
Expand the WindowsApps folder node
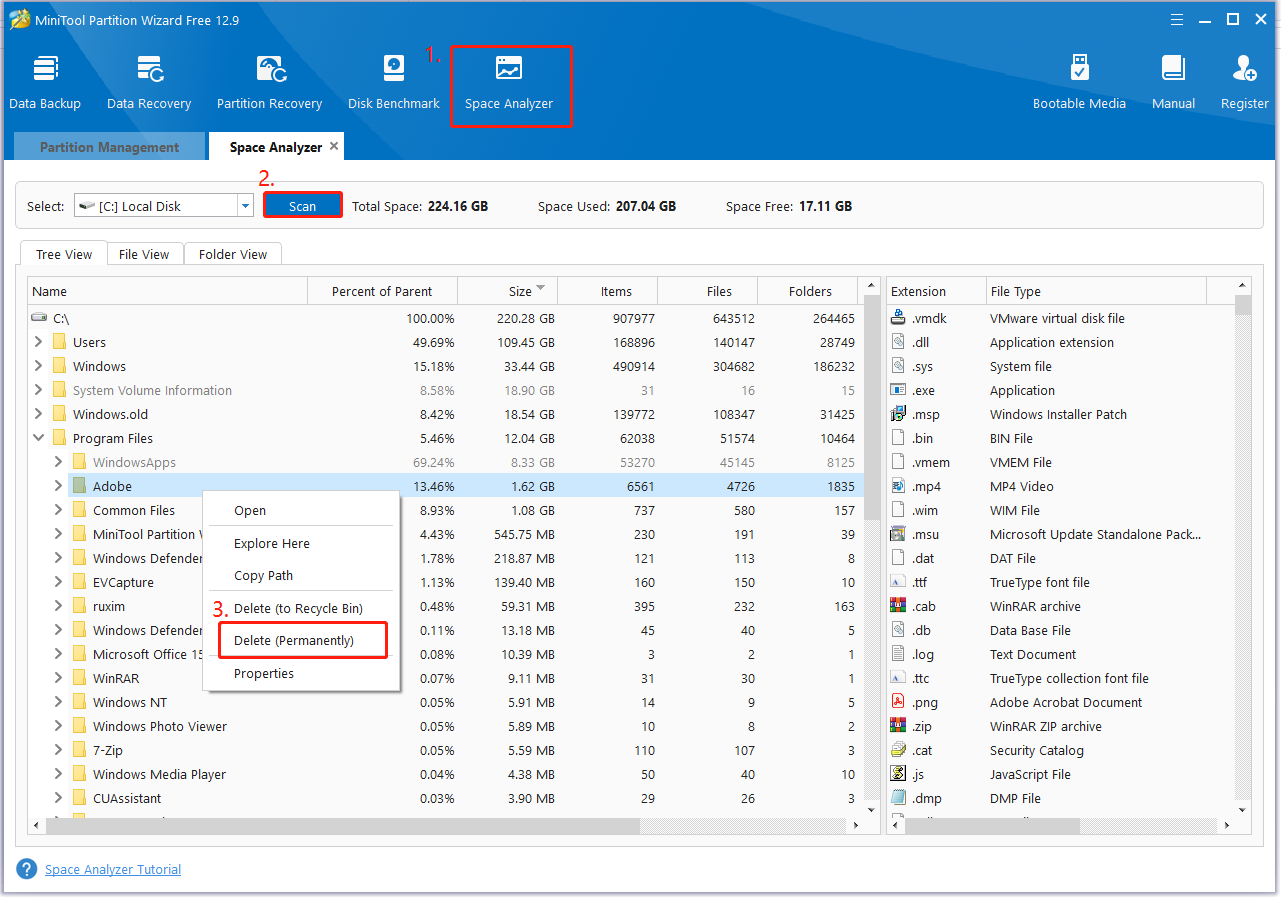58,462
